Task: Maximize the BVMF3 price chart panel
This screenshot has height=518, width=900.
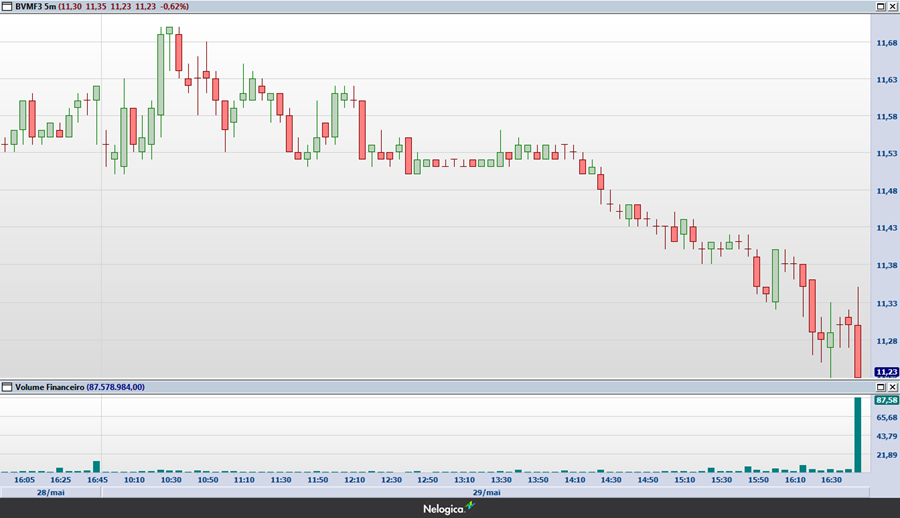Action: tap(880, 6)
